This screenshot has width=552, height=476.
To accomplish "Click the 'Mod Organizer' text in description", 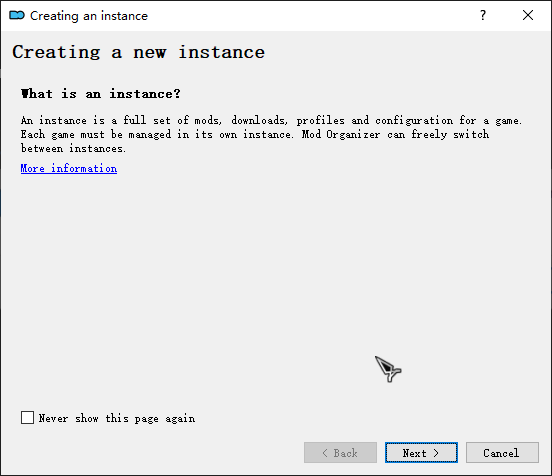I will (x=341, y=134).
